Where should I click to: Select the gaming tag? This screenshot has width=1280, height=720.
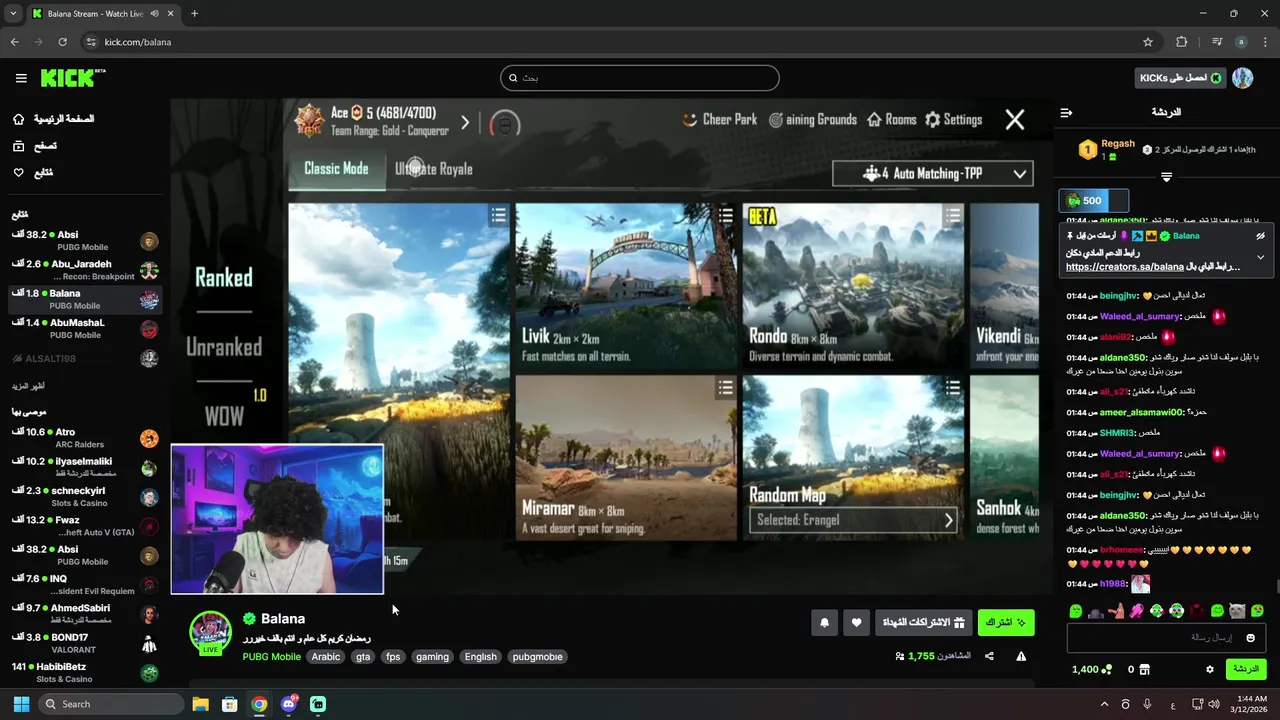pyautogui.click(x=432, y=657)
